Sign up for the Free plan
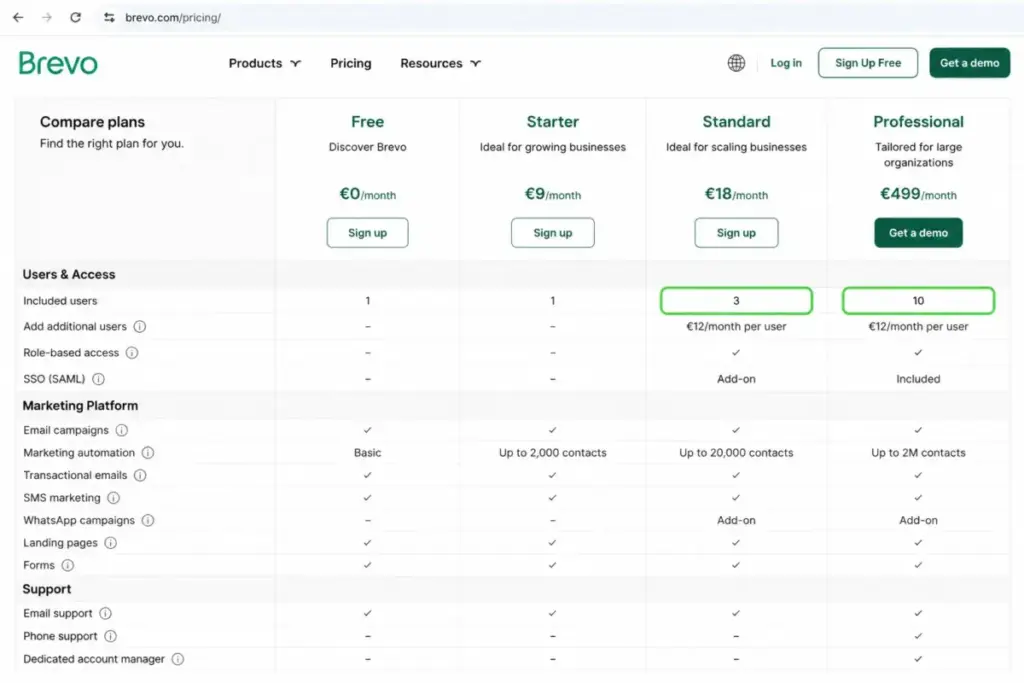 click(x=368, y=232)
